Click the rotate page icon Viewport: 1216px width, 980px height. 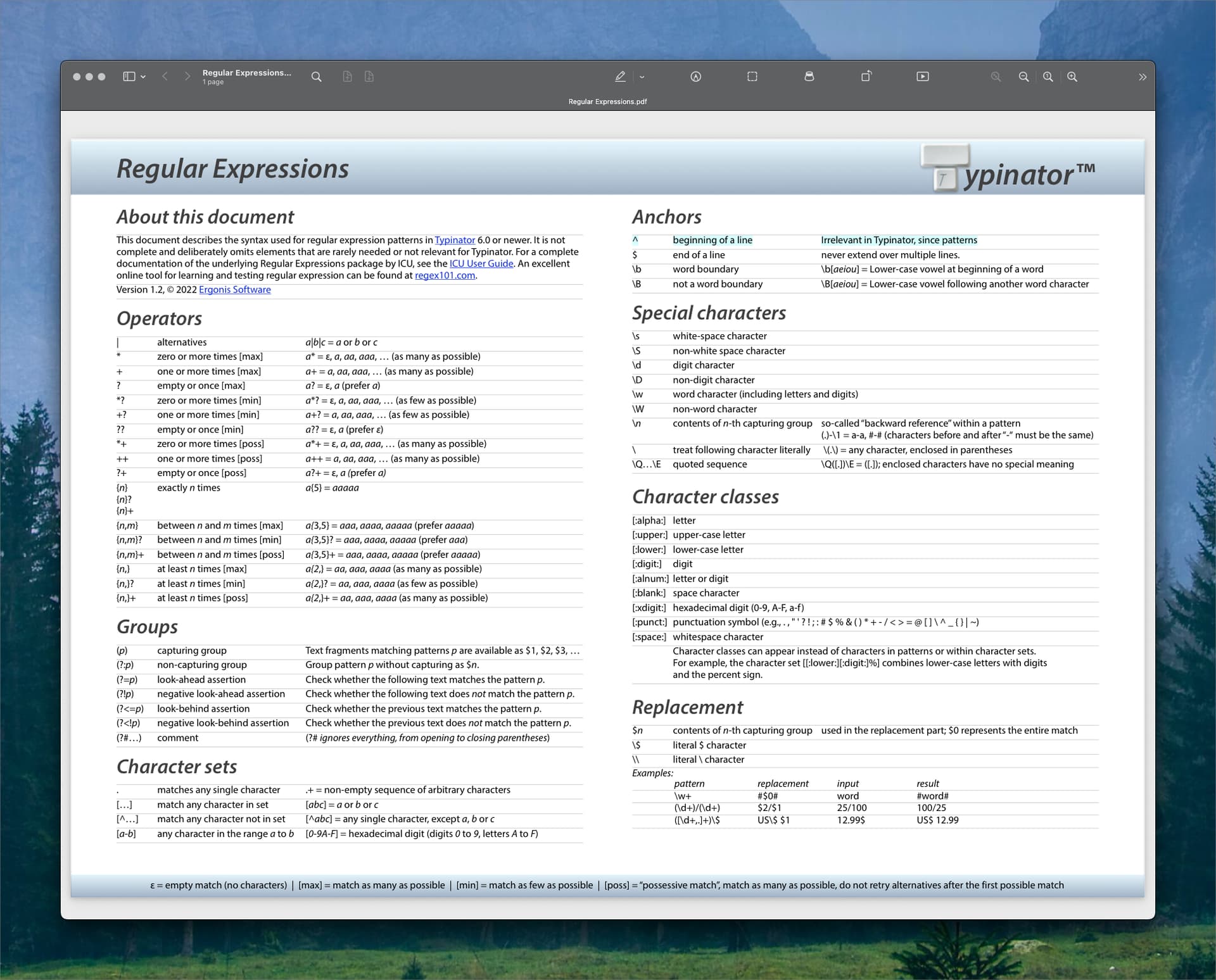866,76
